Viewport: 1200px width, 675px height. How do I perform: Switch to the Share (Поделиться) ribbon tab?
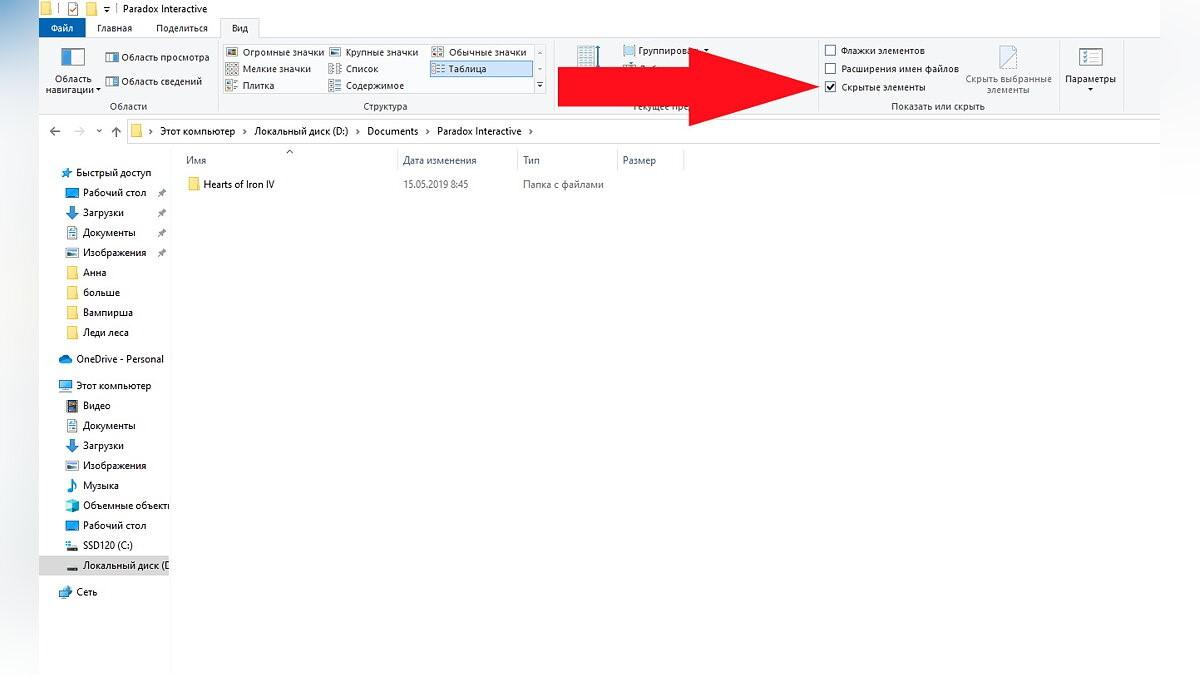[183, 28]
